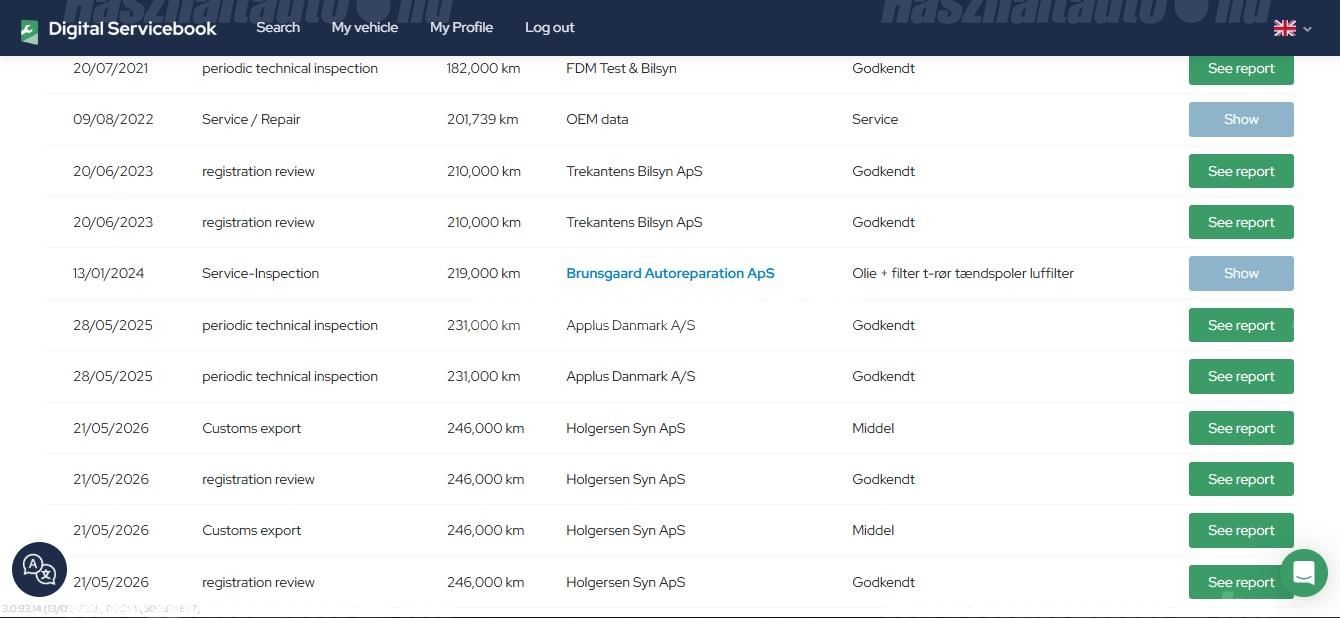The image size is (1340, 618).
Task: Show details for the 09/08/2022 Service / Repair entry
Action: coord(1241,119)
